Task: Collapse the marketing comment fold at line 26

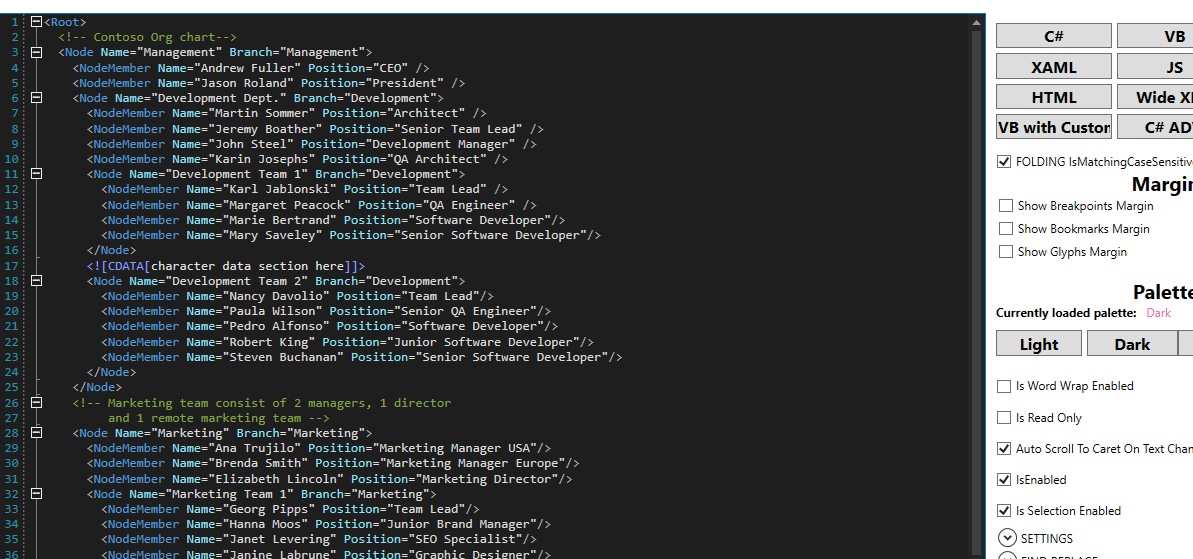Action: point(36,402)
